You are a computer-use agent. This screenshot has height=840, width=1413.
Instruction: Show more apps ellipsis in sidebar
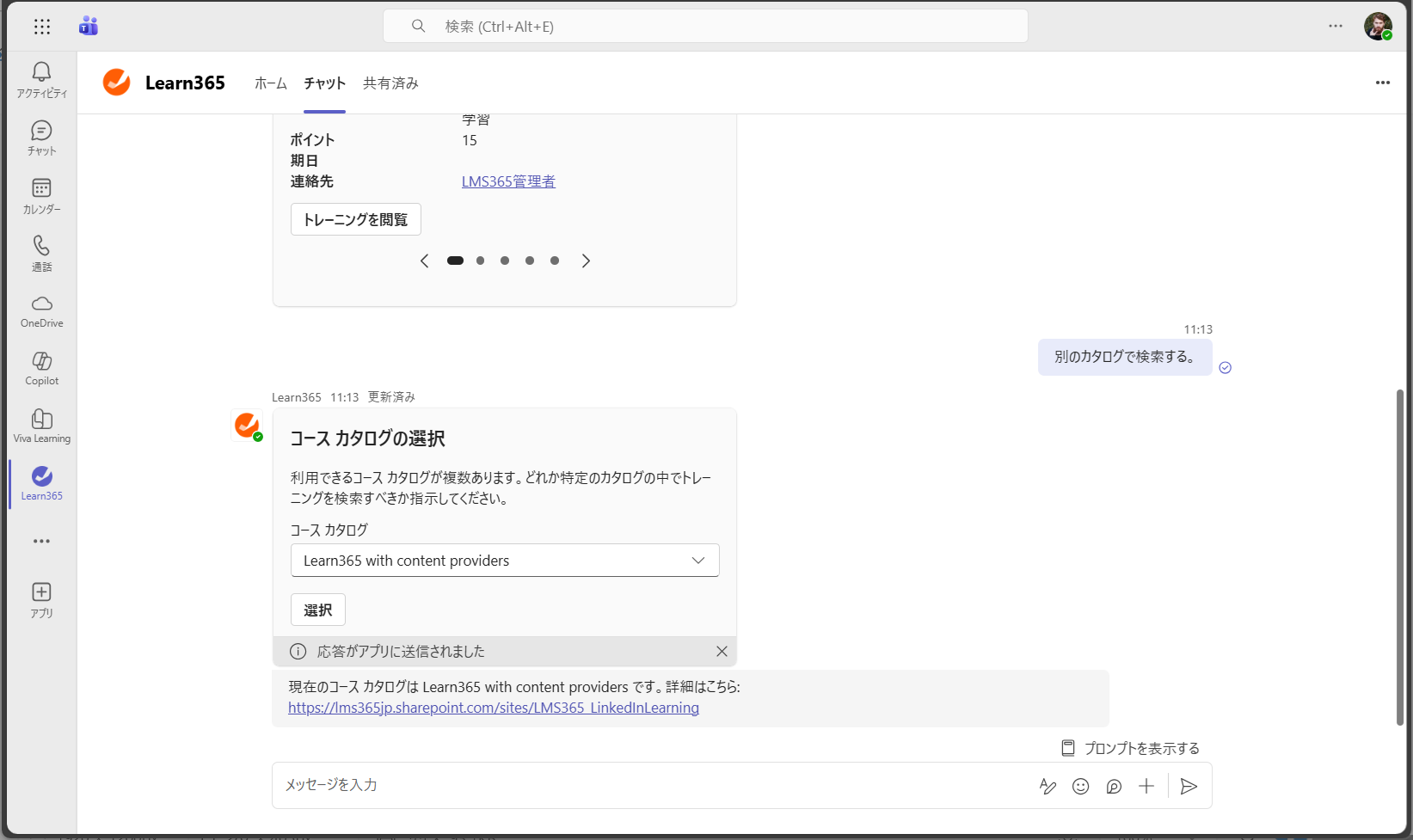pos(41,542)
